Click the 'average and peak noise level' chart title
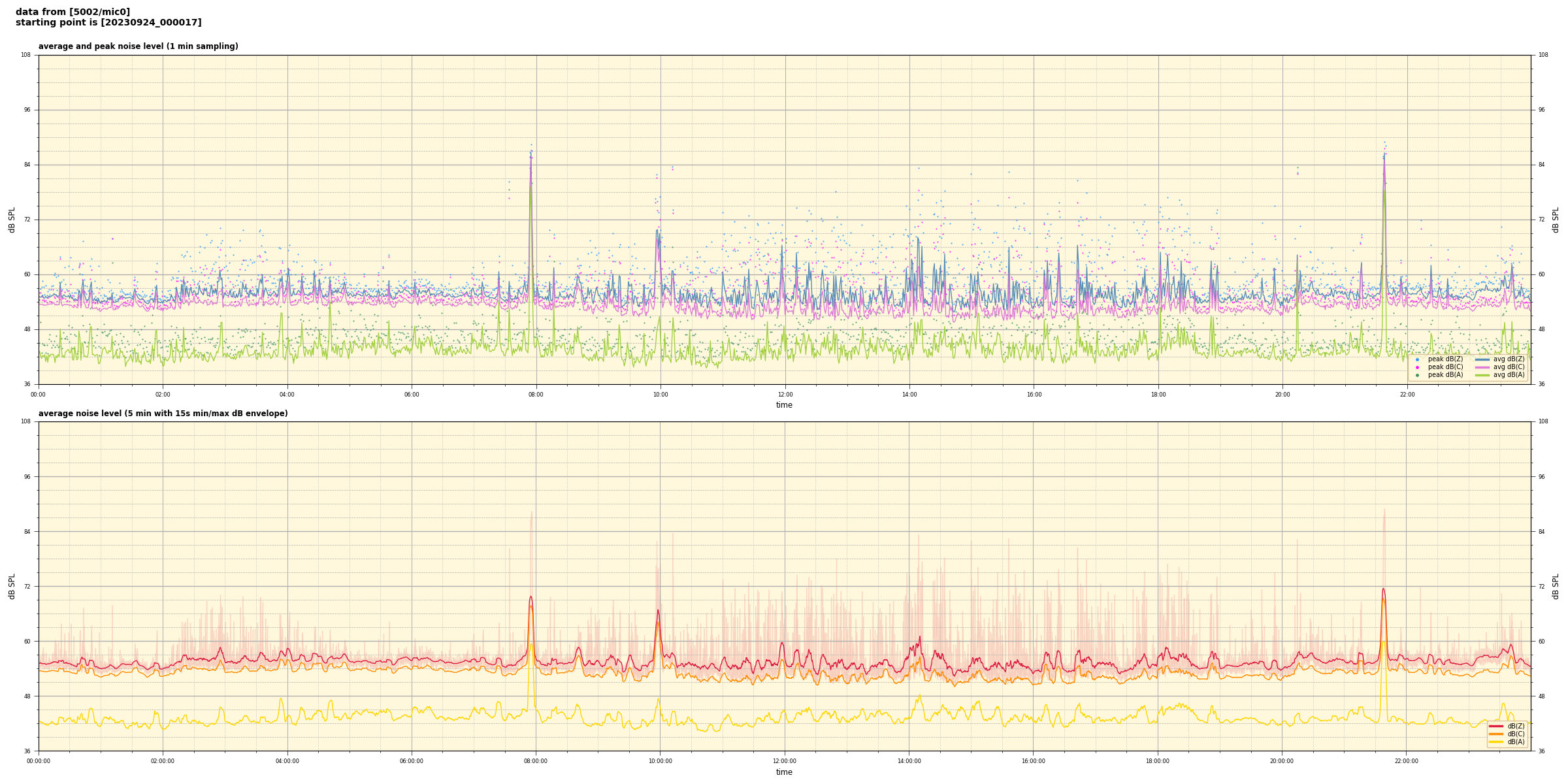Screen dimensions: 1568x784 tap(138, 46)
